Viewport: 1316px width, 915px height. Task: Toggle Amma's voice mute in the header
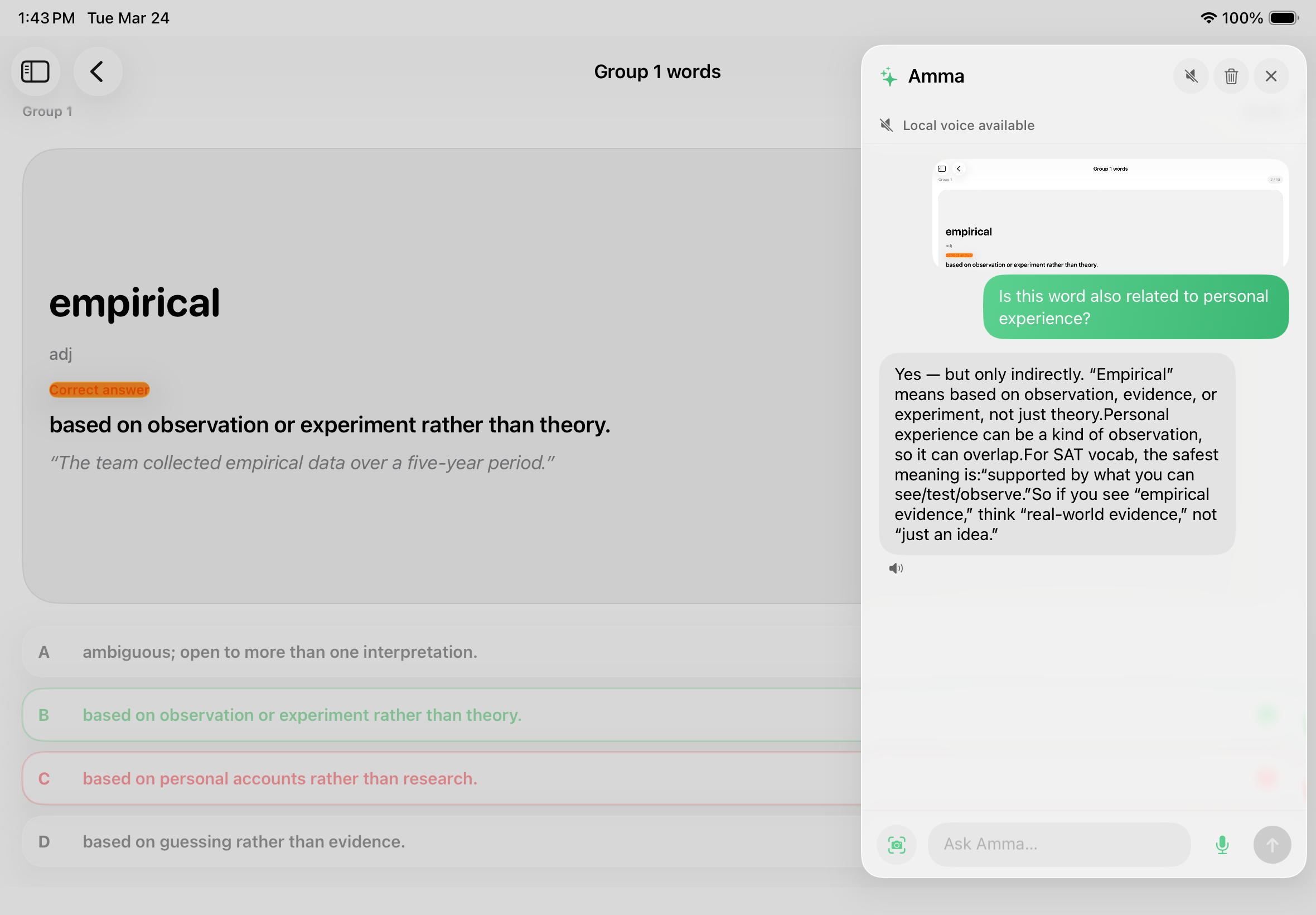(x=1191, y=76)
